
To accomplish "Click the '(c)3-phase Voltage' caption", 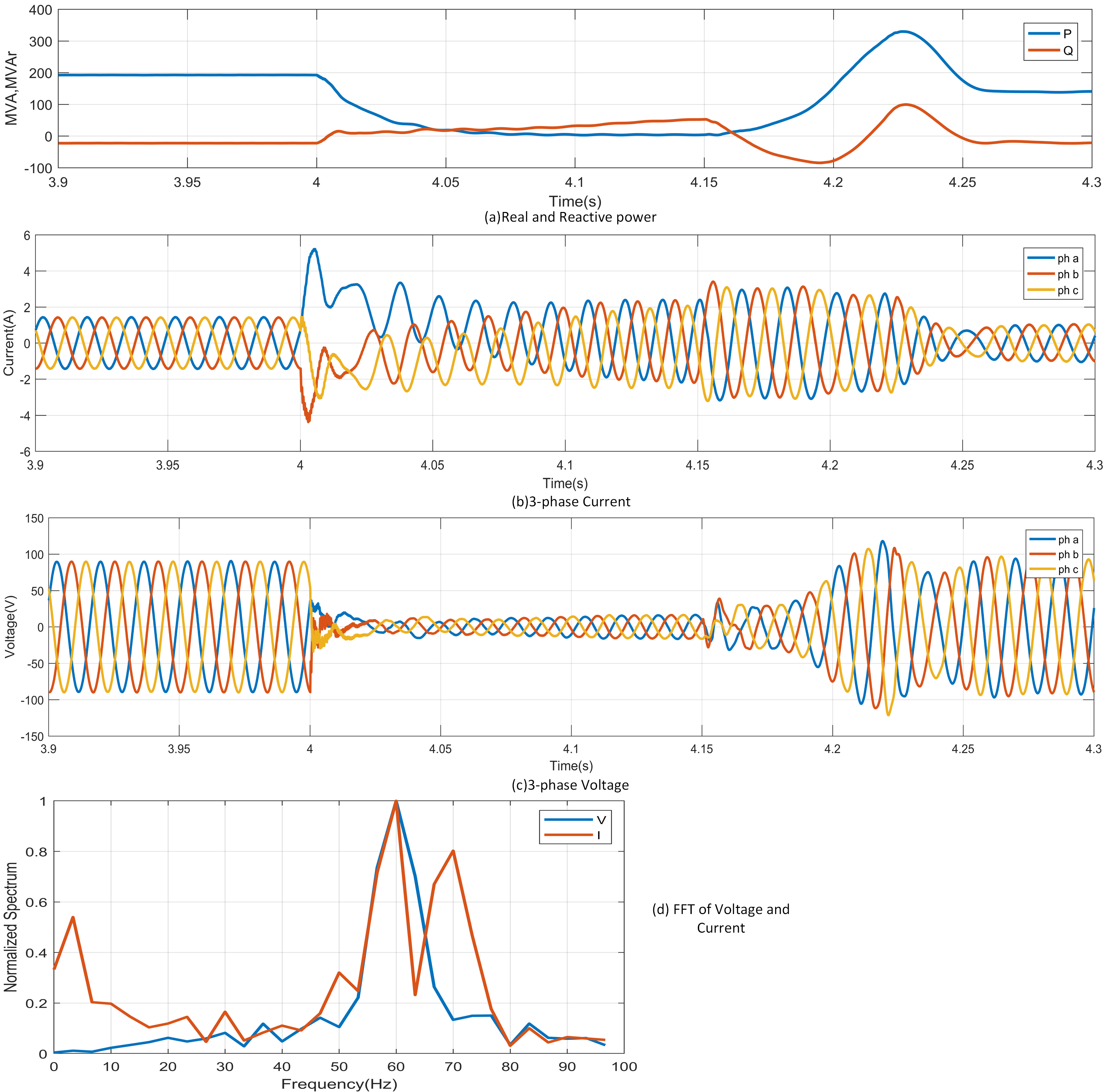I will click(x=570, y=785).
